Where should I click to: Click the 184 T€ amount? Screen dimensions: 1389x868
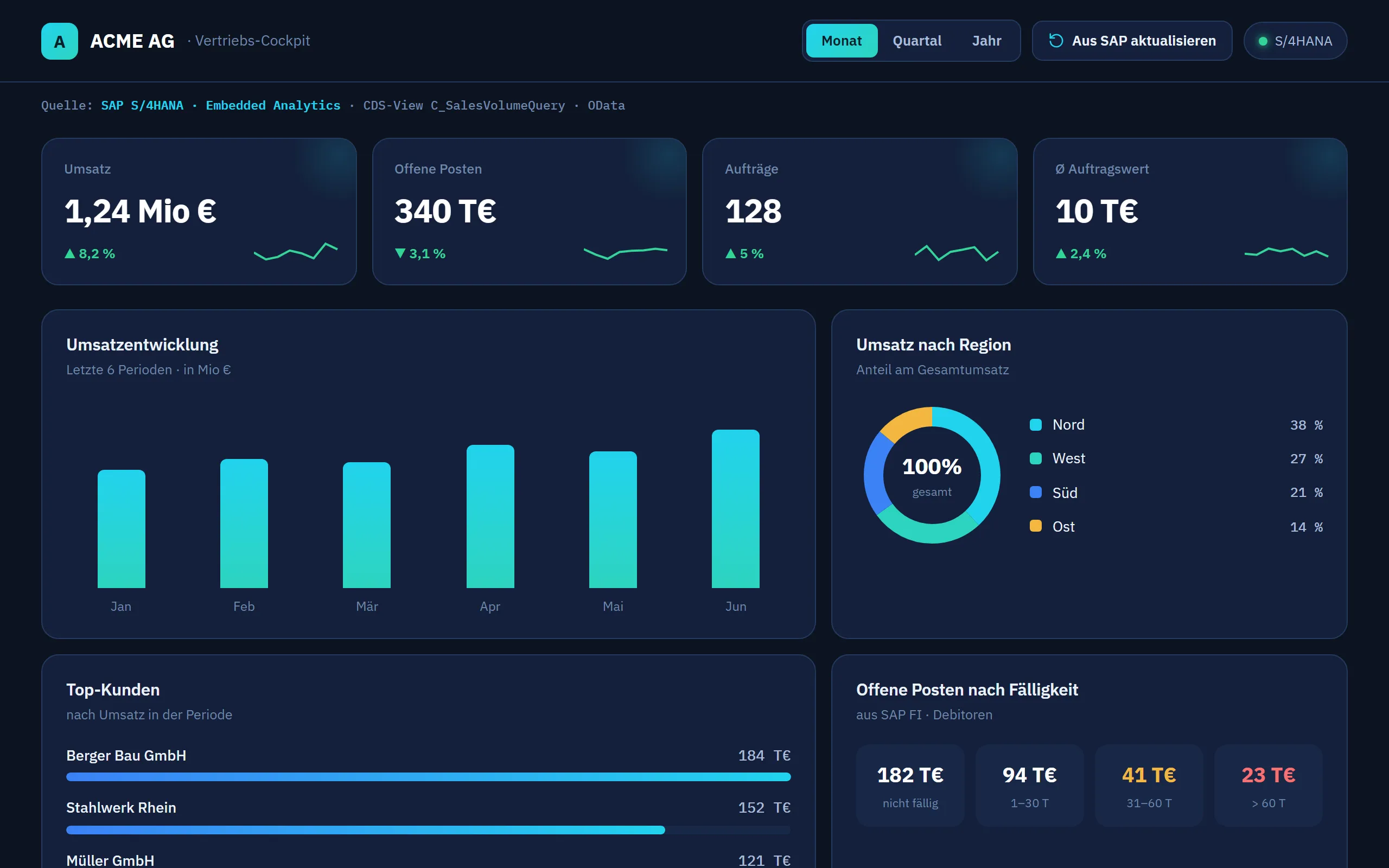pyautogui.click(x=764, y=756)
